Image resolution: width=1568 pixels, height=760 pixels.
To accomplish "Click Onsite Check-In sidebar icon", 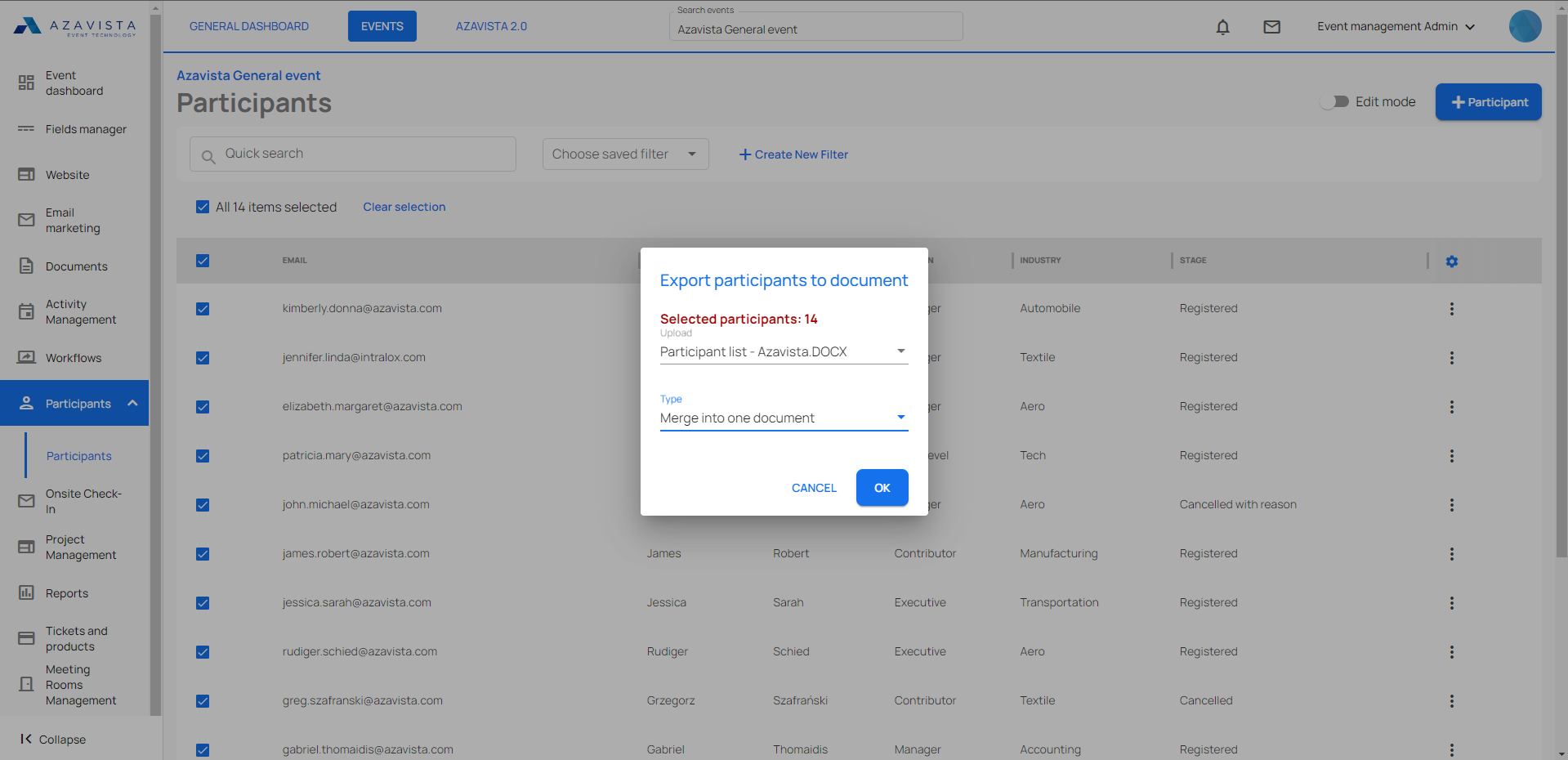I will pos(26,501).
